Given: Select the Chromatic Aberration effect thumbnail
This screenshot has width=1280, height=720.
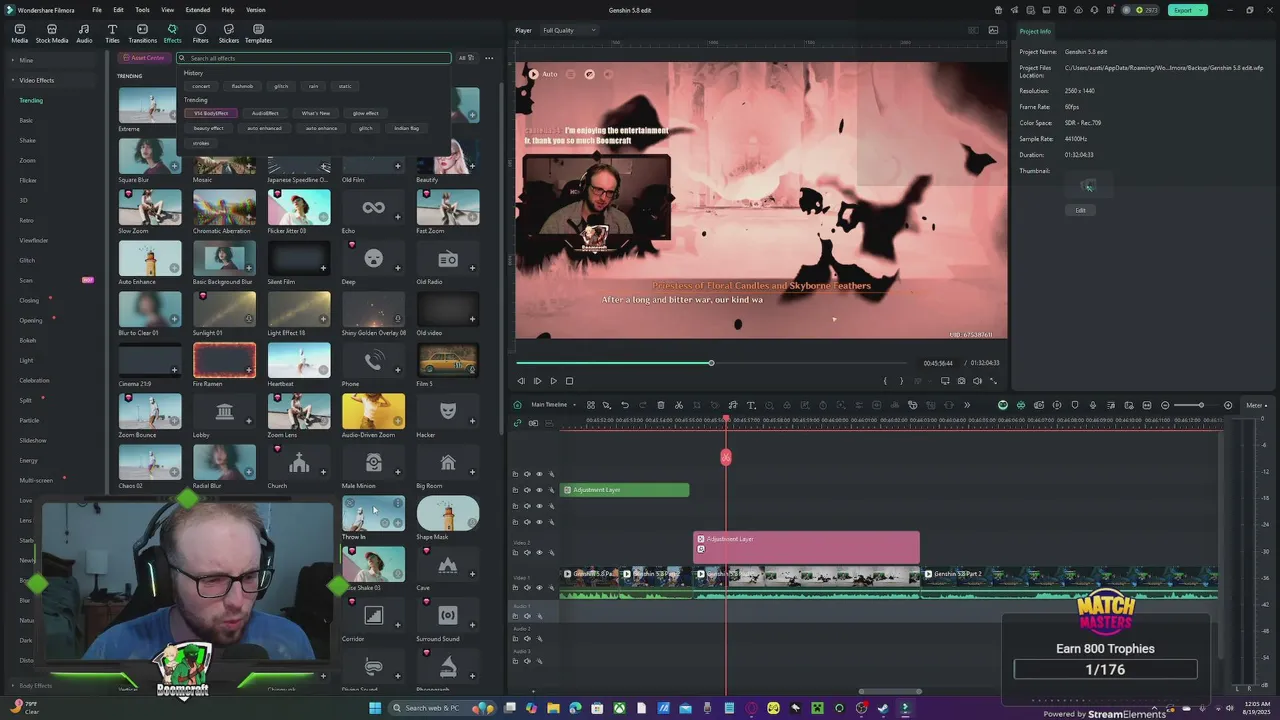Looking at the screenshot, I should click(x=224, y=207).
